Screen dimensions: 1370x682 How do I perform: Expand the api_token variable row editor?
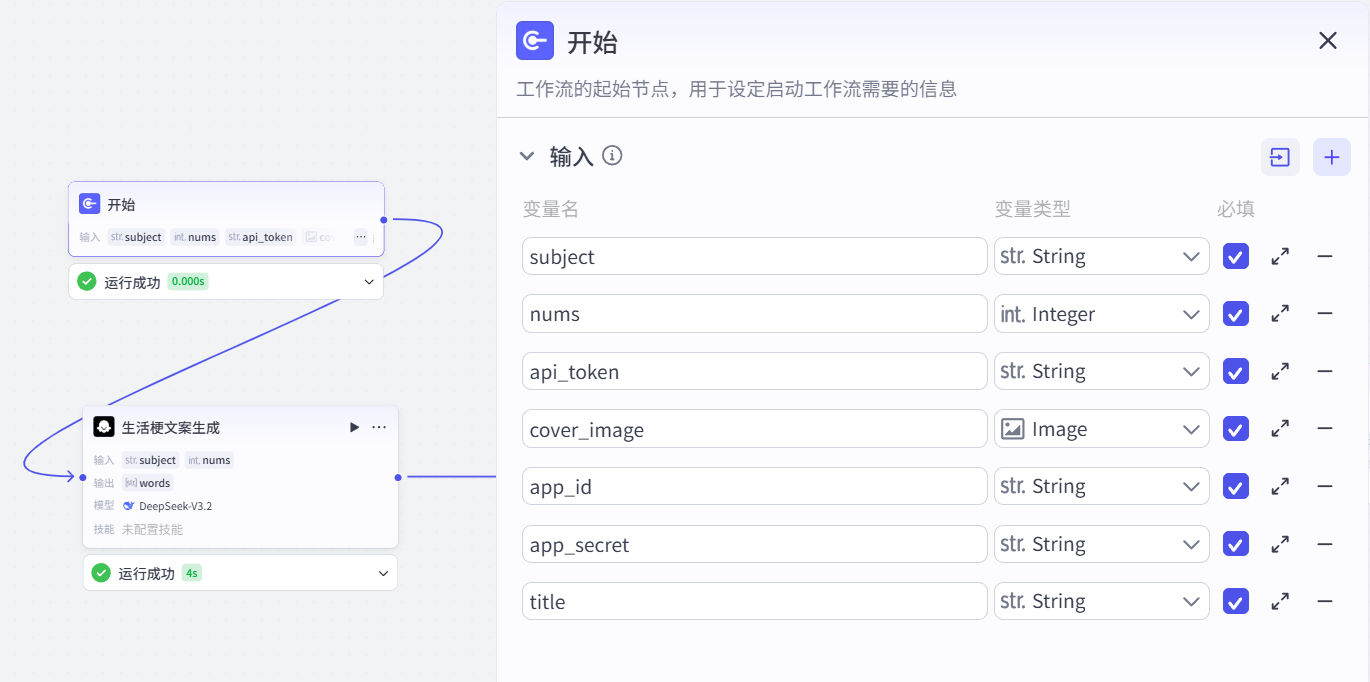coord(1280,371)
